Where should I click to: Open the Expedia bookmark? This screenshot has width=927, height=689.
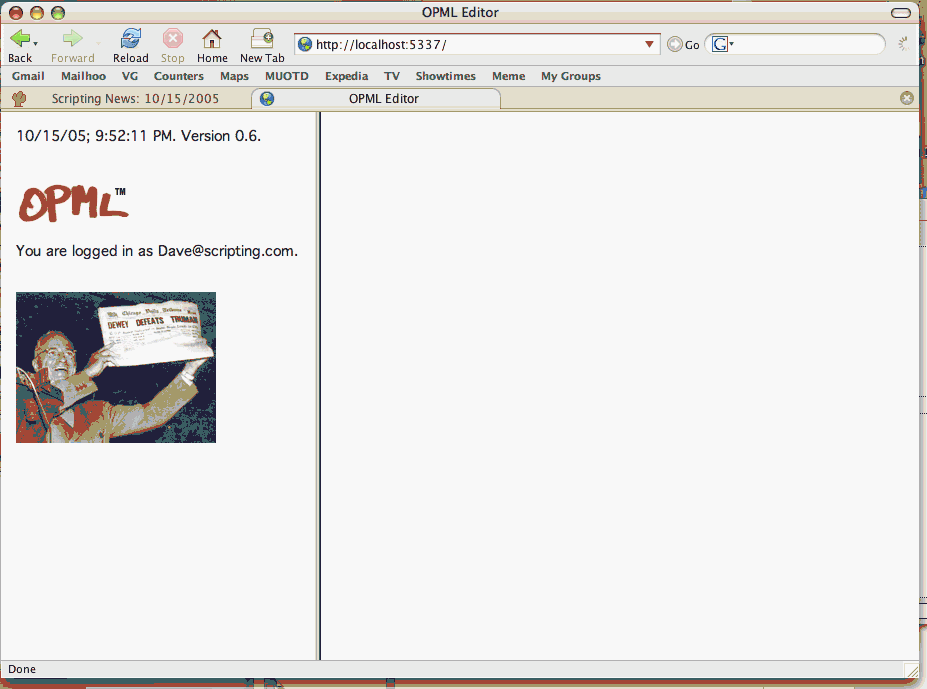coord(346,76)
